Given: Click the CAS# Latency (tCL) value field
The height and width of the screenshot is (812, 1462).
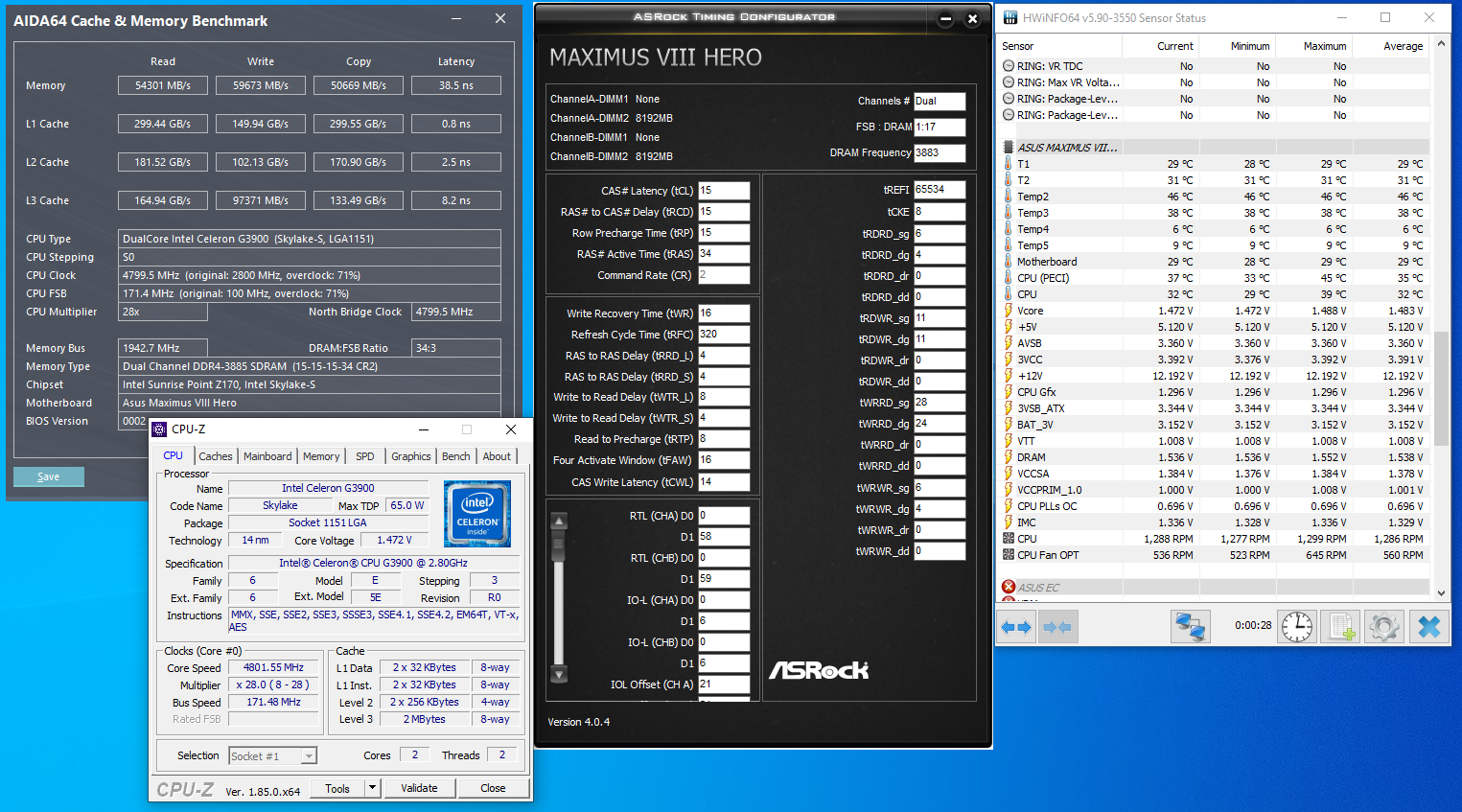Looking at the screenshot, I should pos(724,191).
